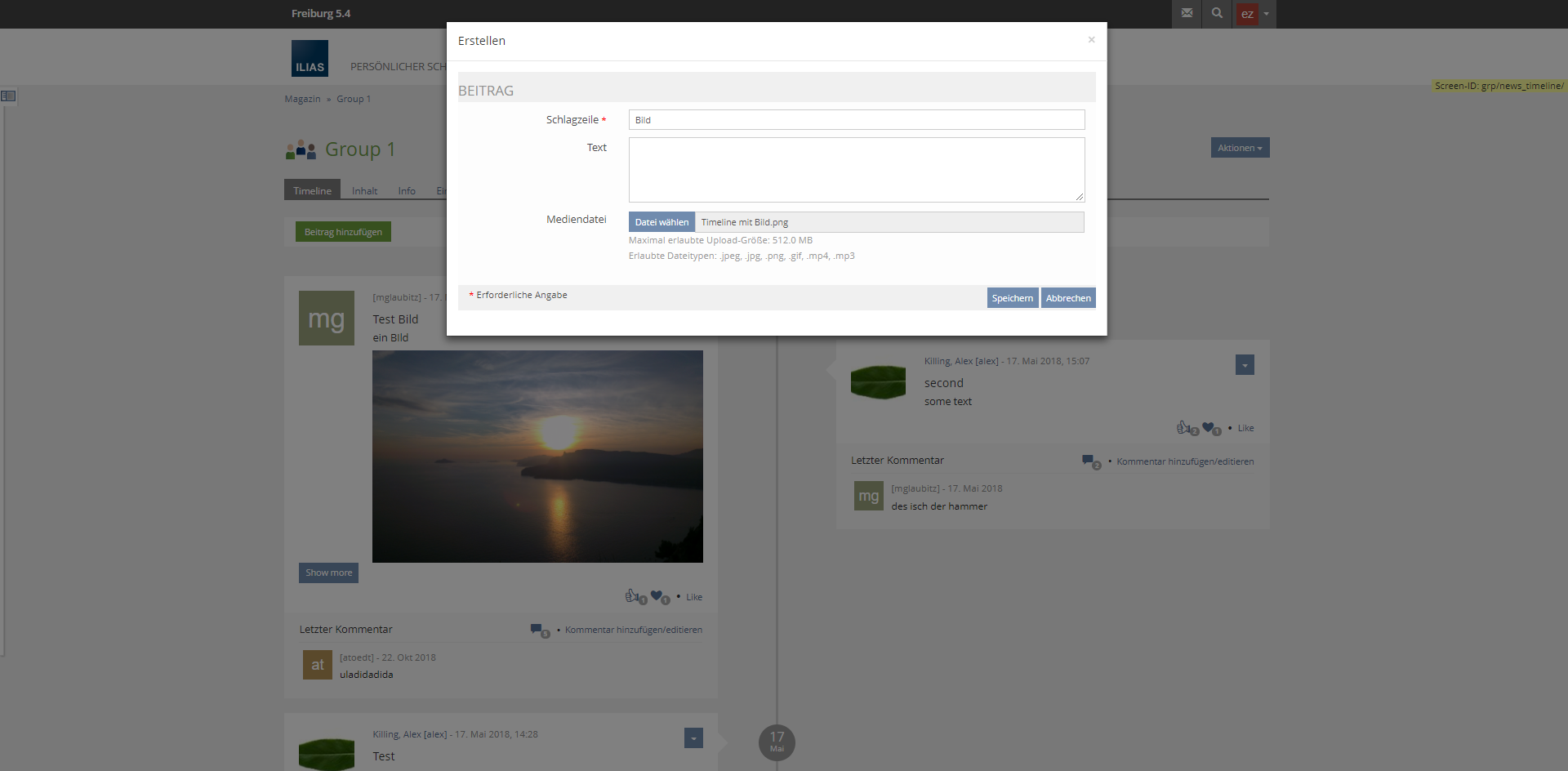Click 'Kommentar hinzufügen/editieren' under 'second' post
1568x771 pixels.
pyautogui.click(x=1185, y=461)
